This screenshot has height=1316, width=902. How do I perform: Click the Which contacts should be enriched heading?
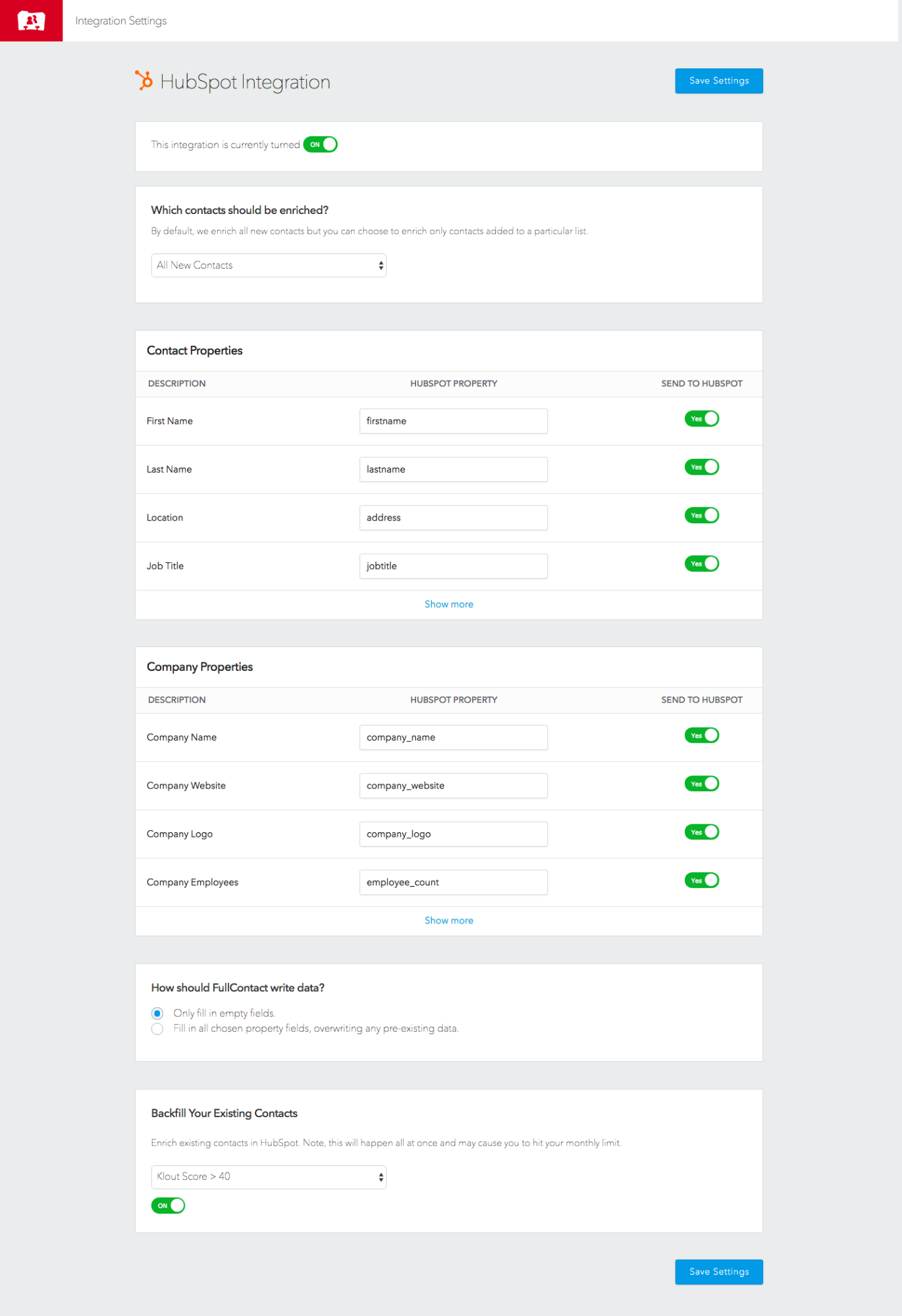[240, 210]
